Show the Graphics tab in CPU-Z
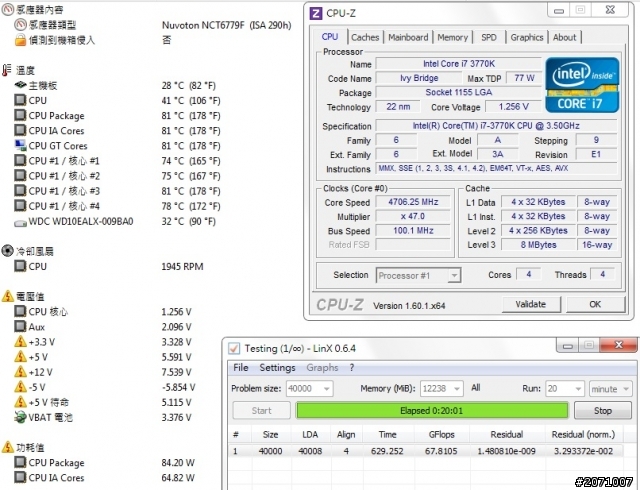Image resolution: width=640 pixels, height=490 pixels. (527, 37)
